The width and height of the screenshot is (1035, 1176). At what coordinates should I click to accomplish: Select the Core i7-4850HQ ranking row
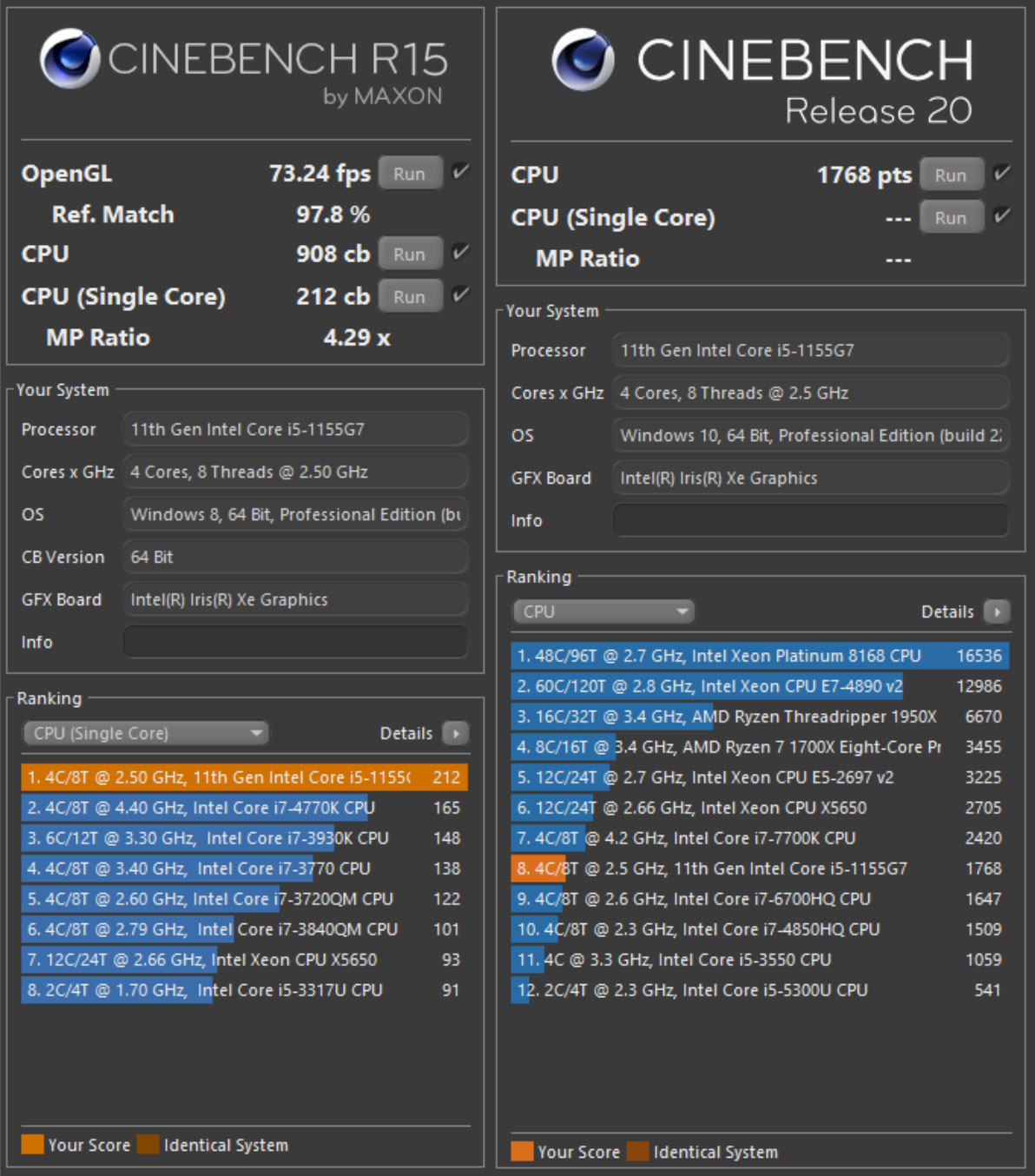click(760, 929)
